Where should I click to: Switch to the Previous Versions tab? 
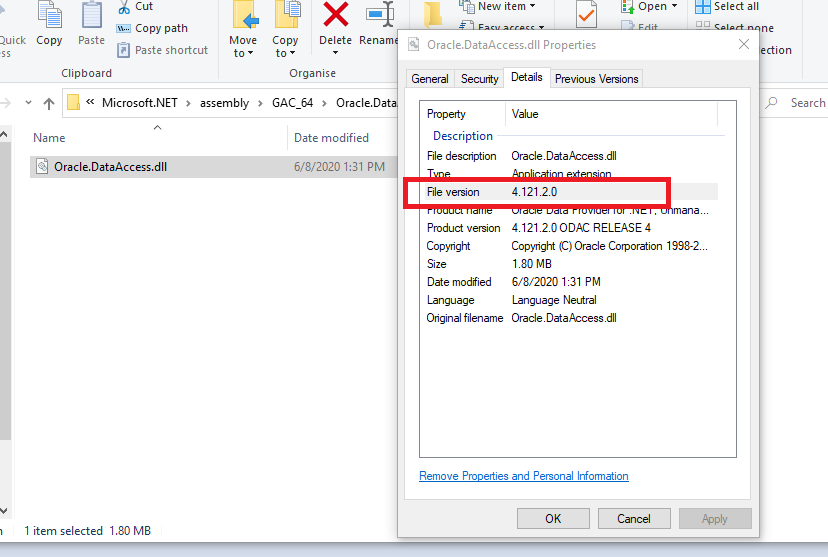(596, 79)
